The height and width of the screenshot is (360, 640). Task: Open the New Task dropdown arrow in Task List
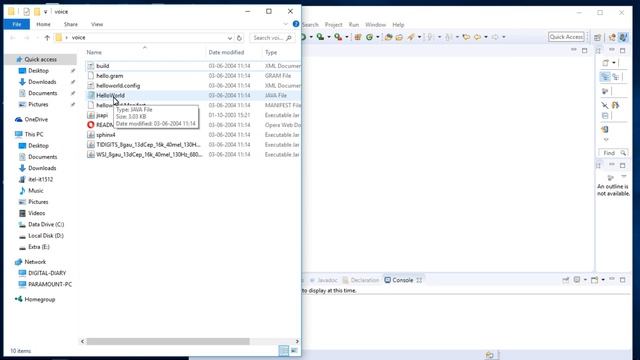click(x=614, y=63)
